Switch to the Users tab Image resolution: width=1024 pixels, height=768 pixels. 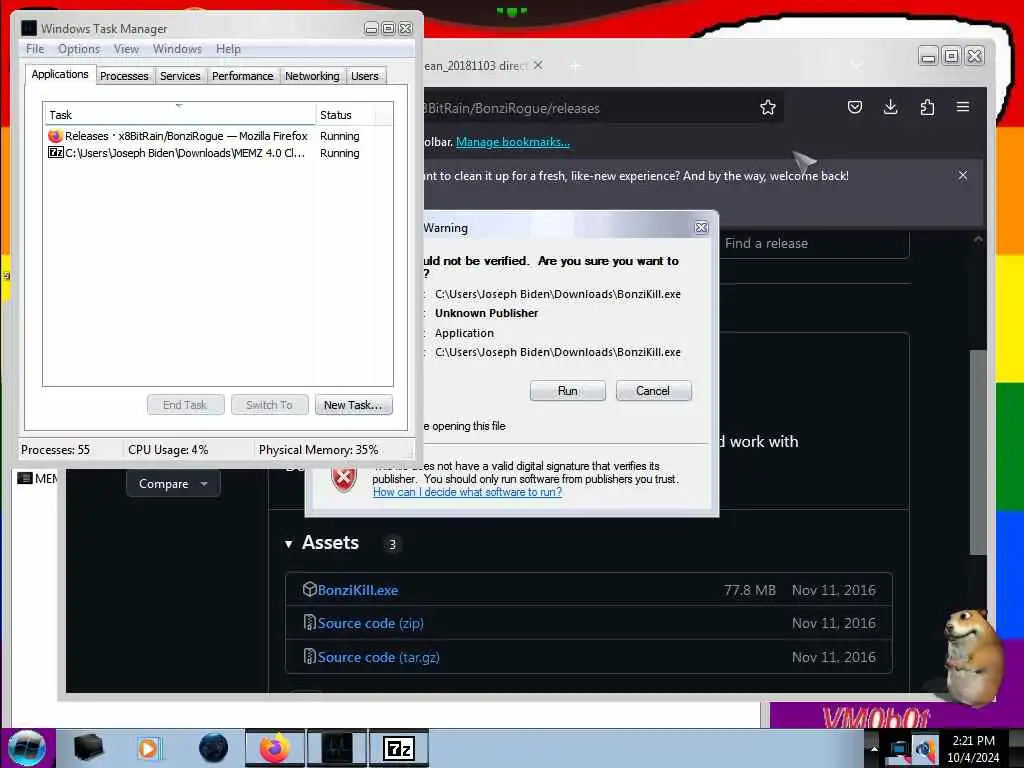tap(364, 76)
